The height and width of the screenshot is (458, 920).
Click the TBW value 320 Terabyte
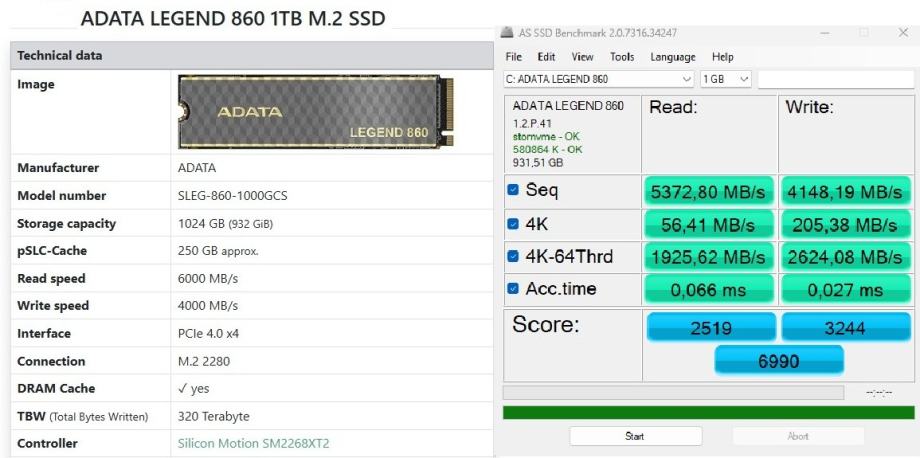coord(214,416)
